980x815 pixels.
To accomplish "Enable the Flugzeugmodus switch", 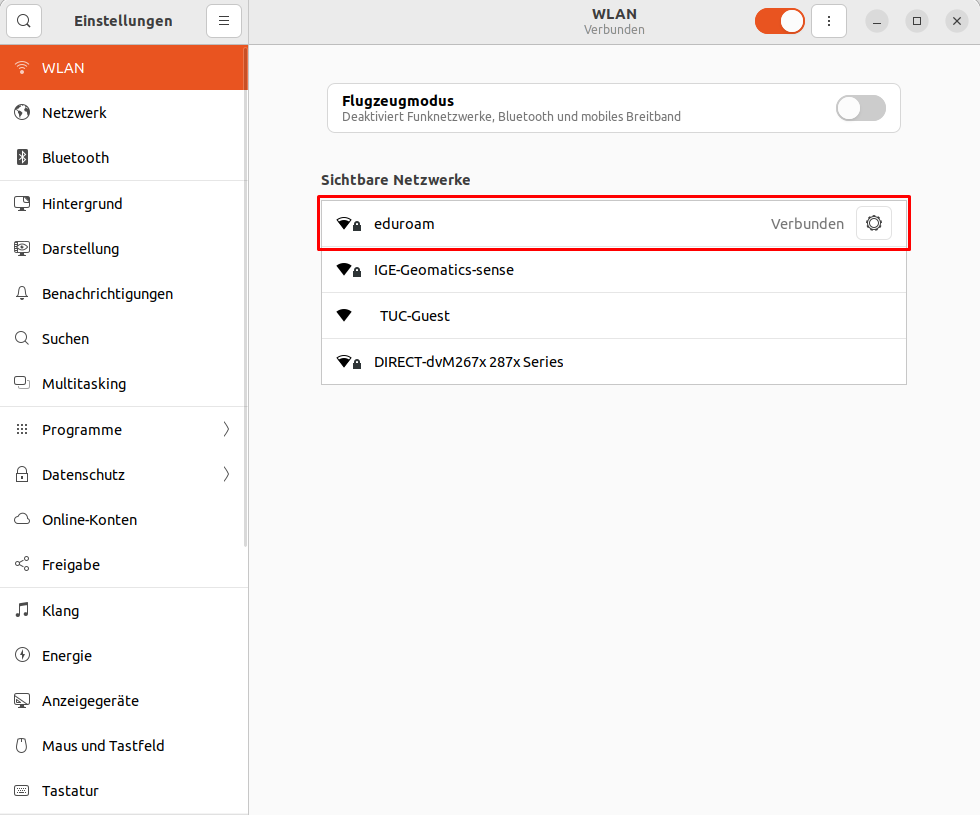I will [x=861, y=108].
